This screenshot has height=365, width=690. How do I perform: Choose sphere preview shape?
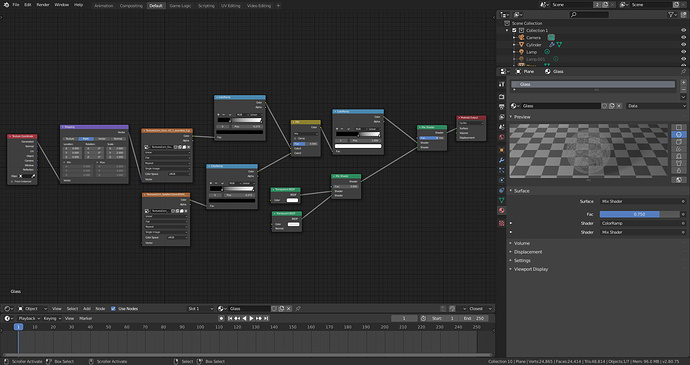tap(679, 135)
